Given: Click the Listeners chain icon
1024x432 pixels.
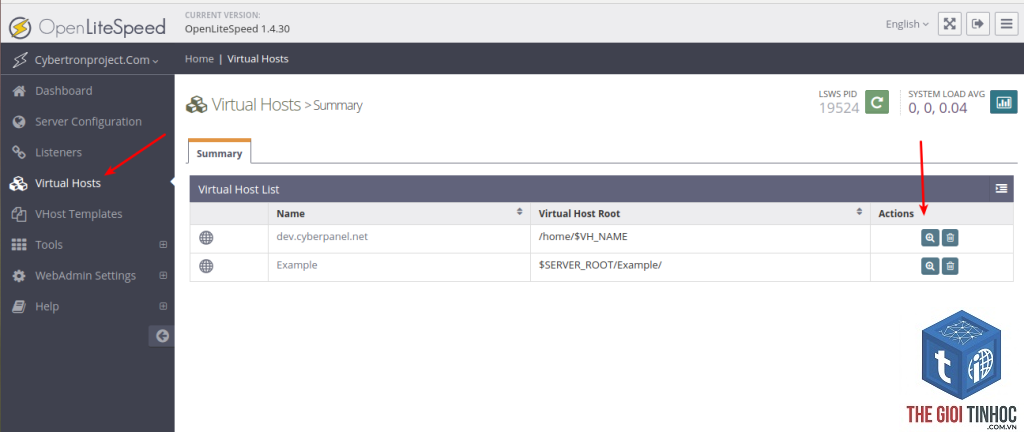Looking at the screenshot, I should pyautogui.click(x=19, y=152).
